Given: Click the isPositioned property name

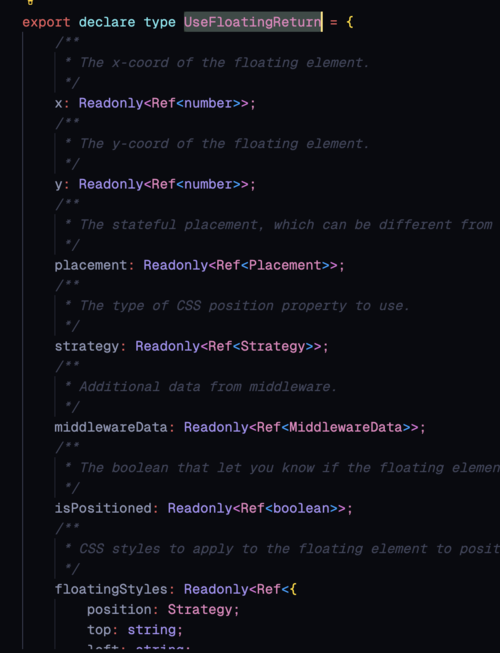Looking at the screenshot, I should click(103, 508).
